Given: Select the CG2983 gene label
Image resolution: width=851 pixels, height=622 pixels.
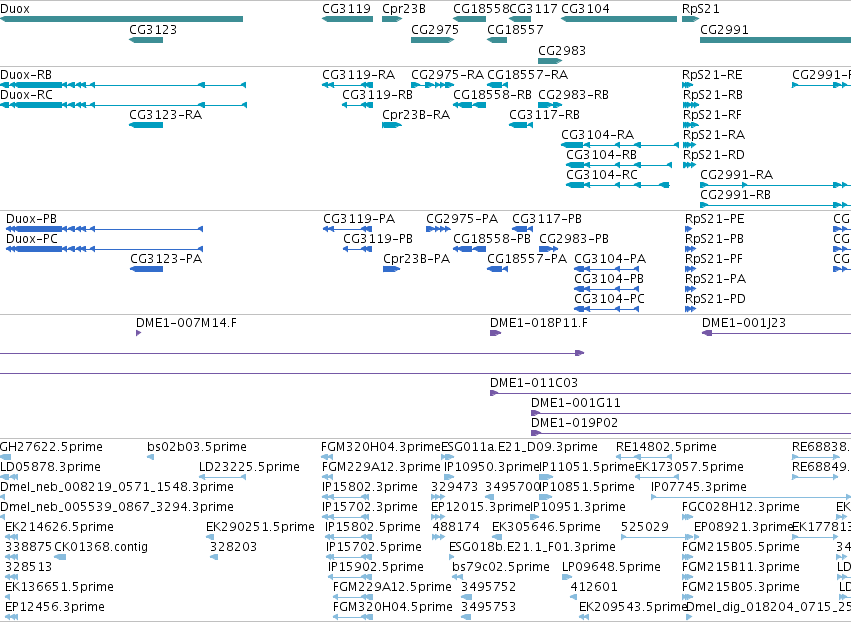Looking at the screenshot, I should click(x=562, y=50).
